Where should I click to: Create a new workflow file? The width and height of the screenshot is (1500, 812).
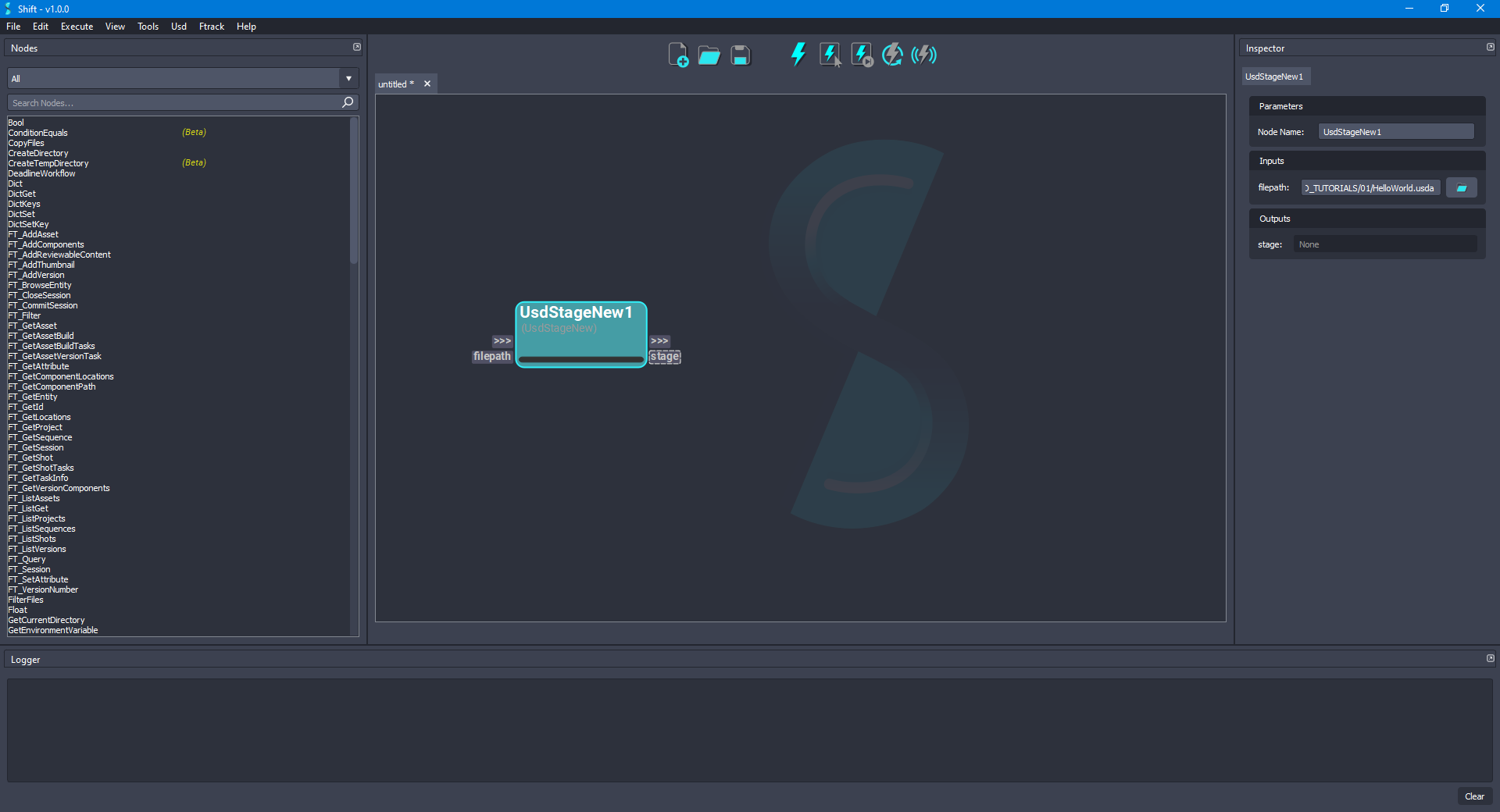[677, 55]
